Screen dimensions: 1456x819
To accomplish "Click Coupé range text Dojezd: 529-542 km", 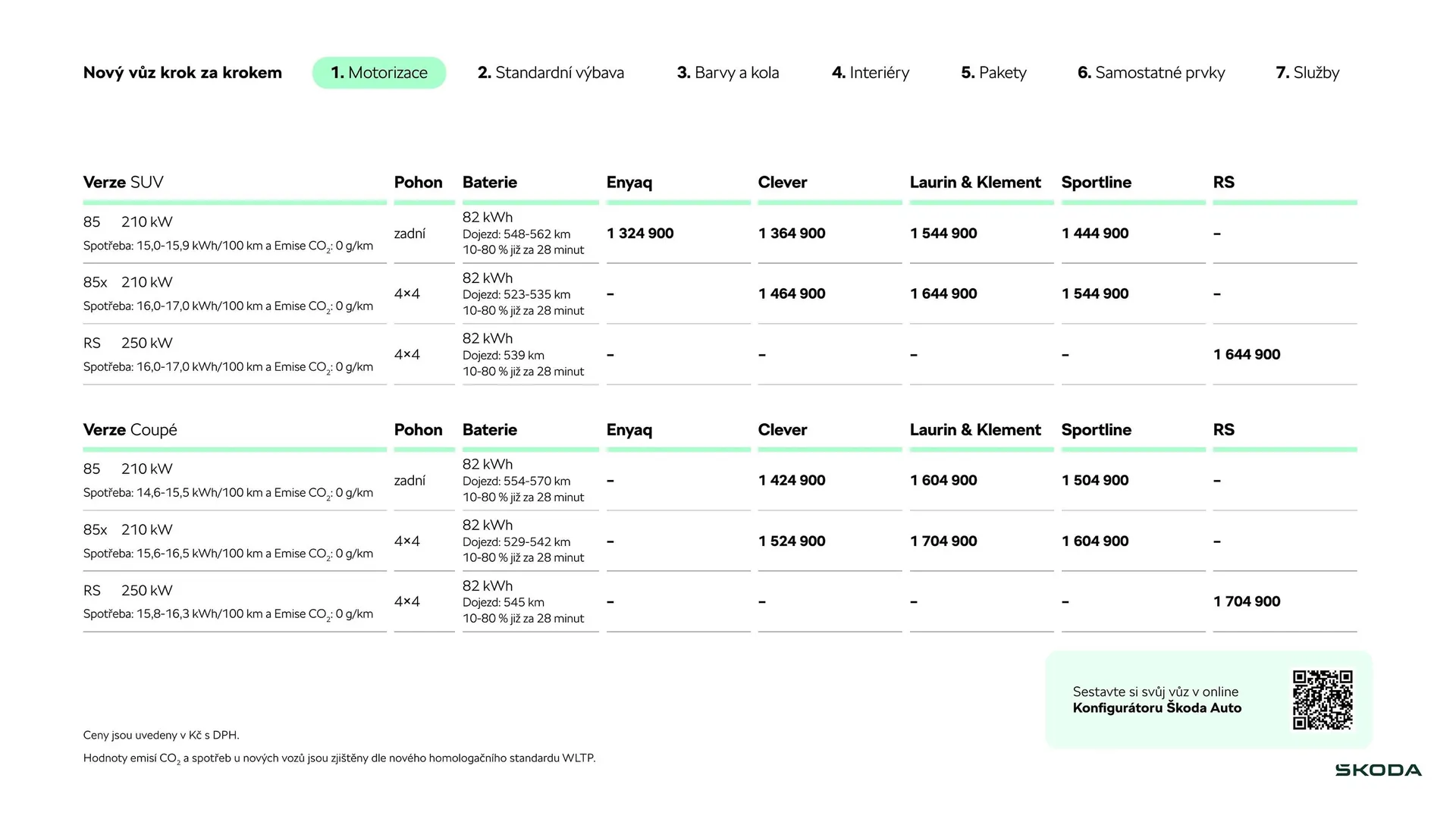I will [x=516, y=542].
